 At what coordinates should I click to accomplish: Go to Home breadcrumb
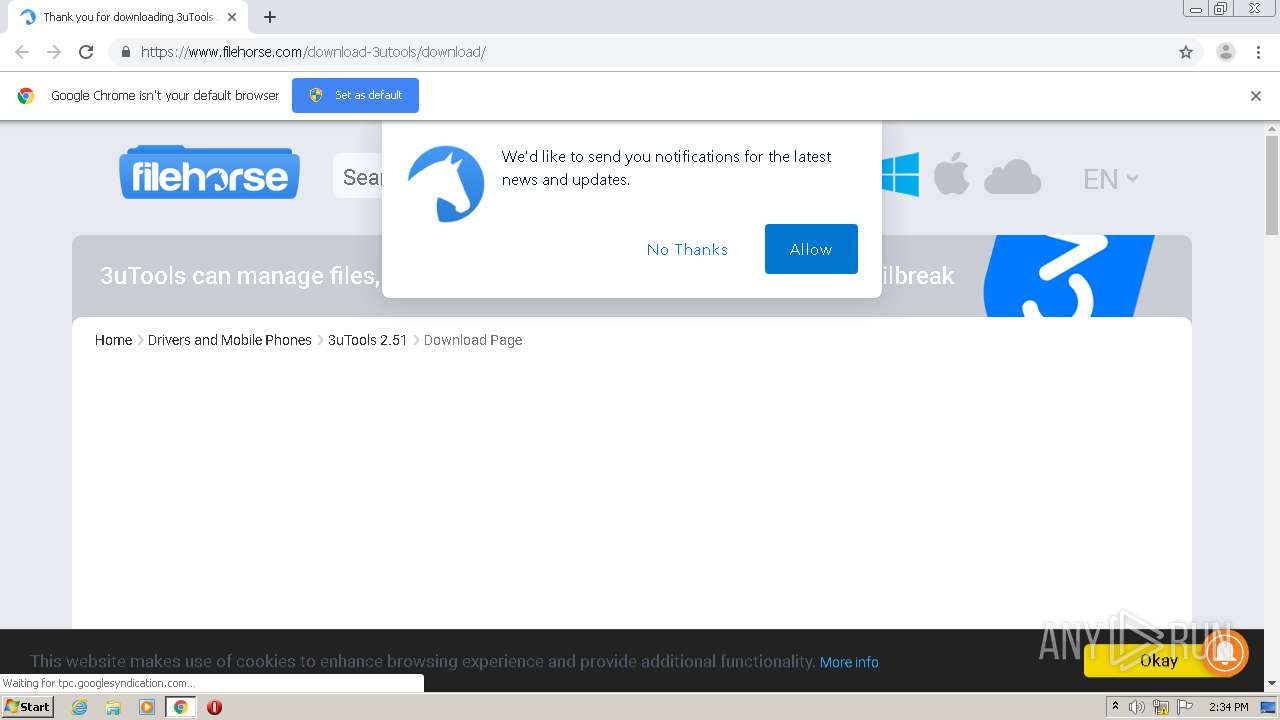(x=113, y=340)
